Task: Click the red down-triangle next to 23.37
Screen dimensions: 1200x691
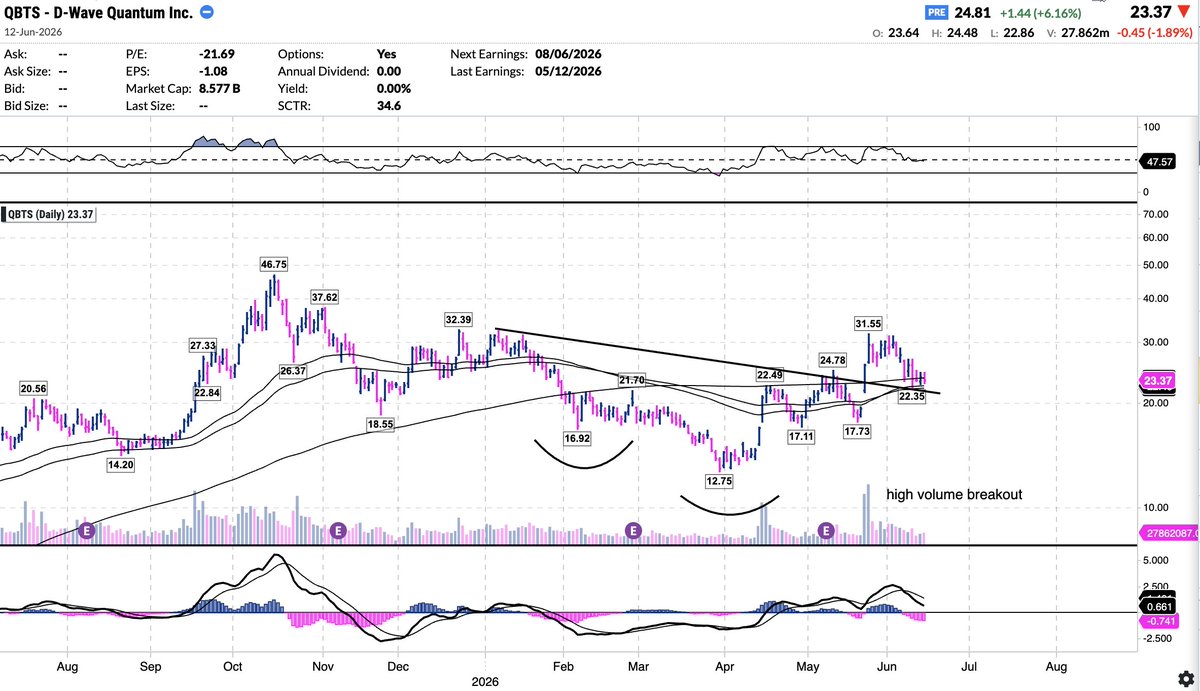Action: tap(1184, 13)
